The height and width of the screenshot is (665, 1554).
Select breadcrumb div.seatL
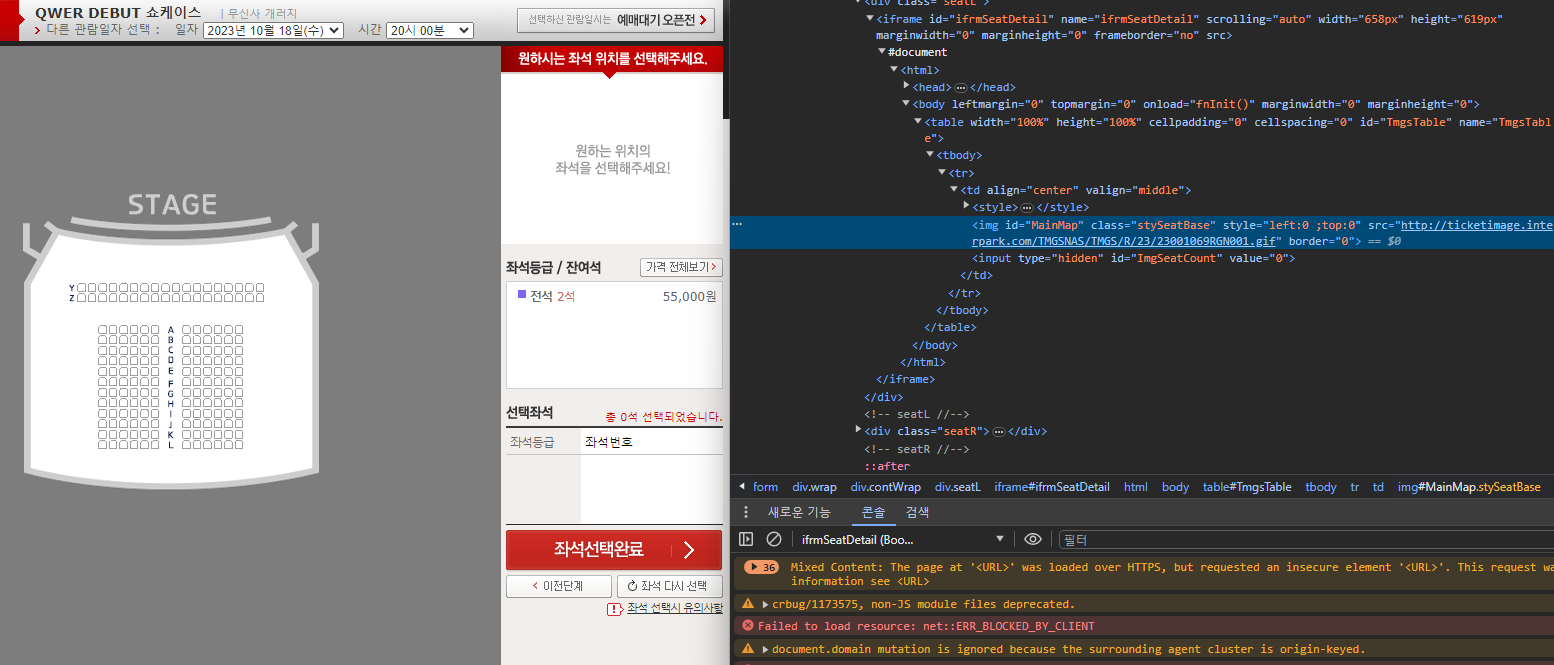click(958, 487)
